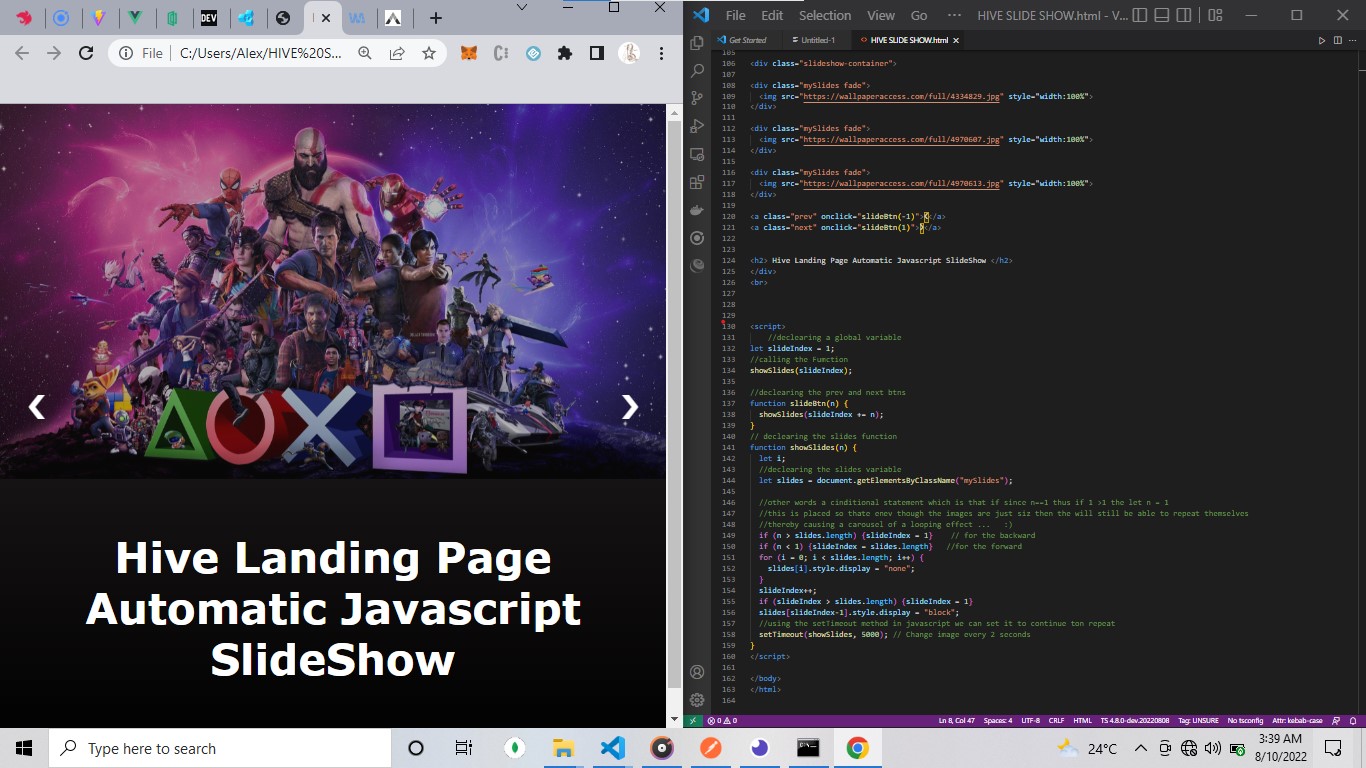
Task: Change language mode via HTML in status bar
Action: pyautogui.click(x=1083, y=720)
